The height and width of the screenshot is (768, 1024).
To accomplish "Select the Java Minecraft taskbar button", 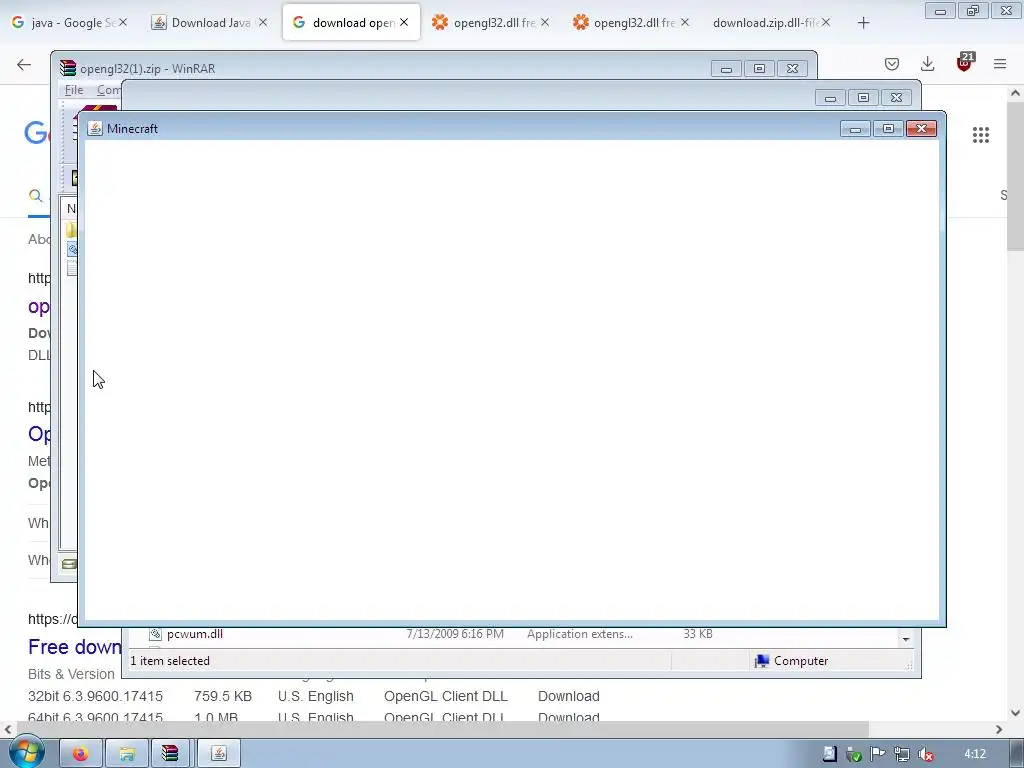I will (x=219, y=754).
